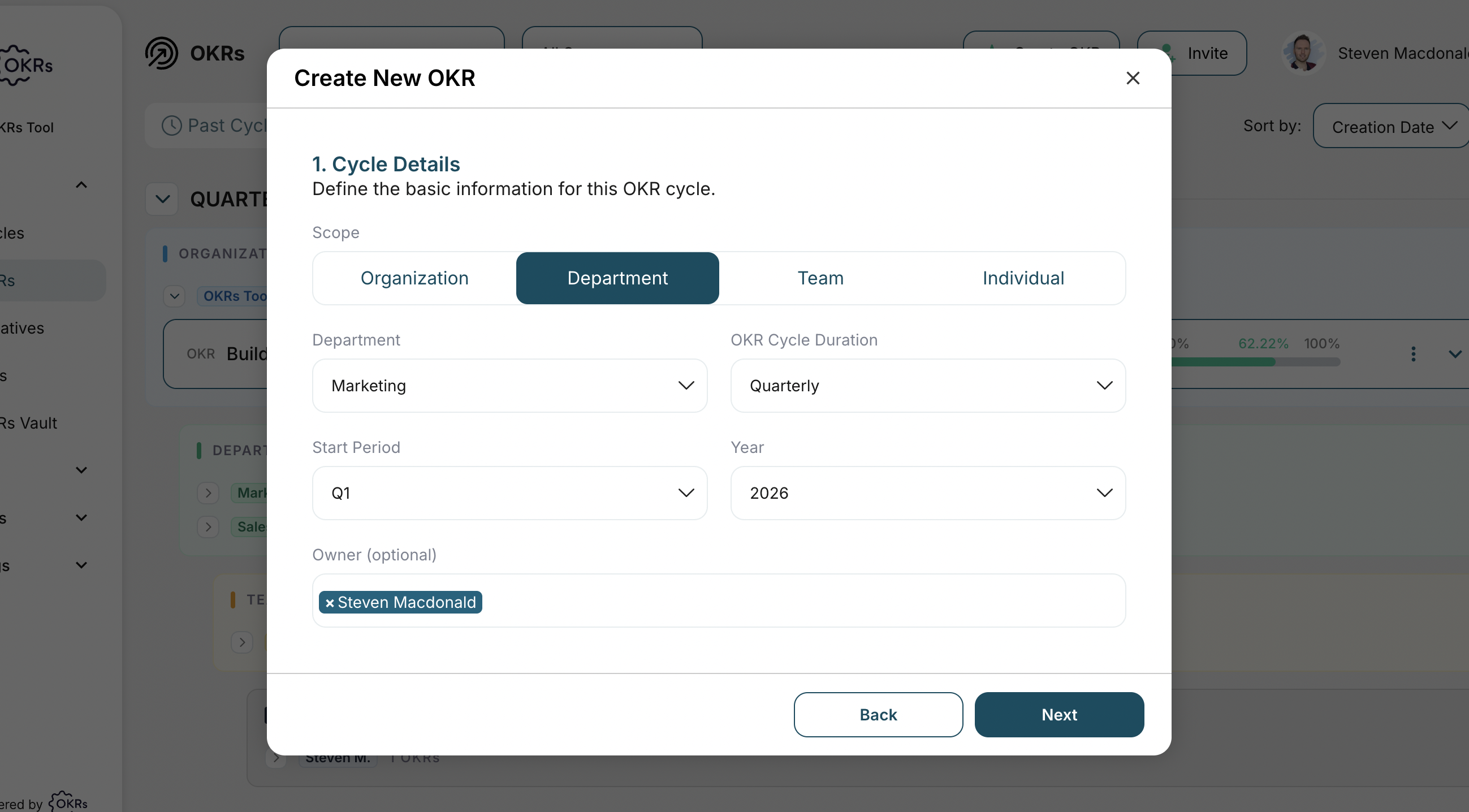
Task: Select the Organization scope option
Action: click(x=414, y=278)
